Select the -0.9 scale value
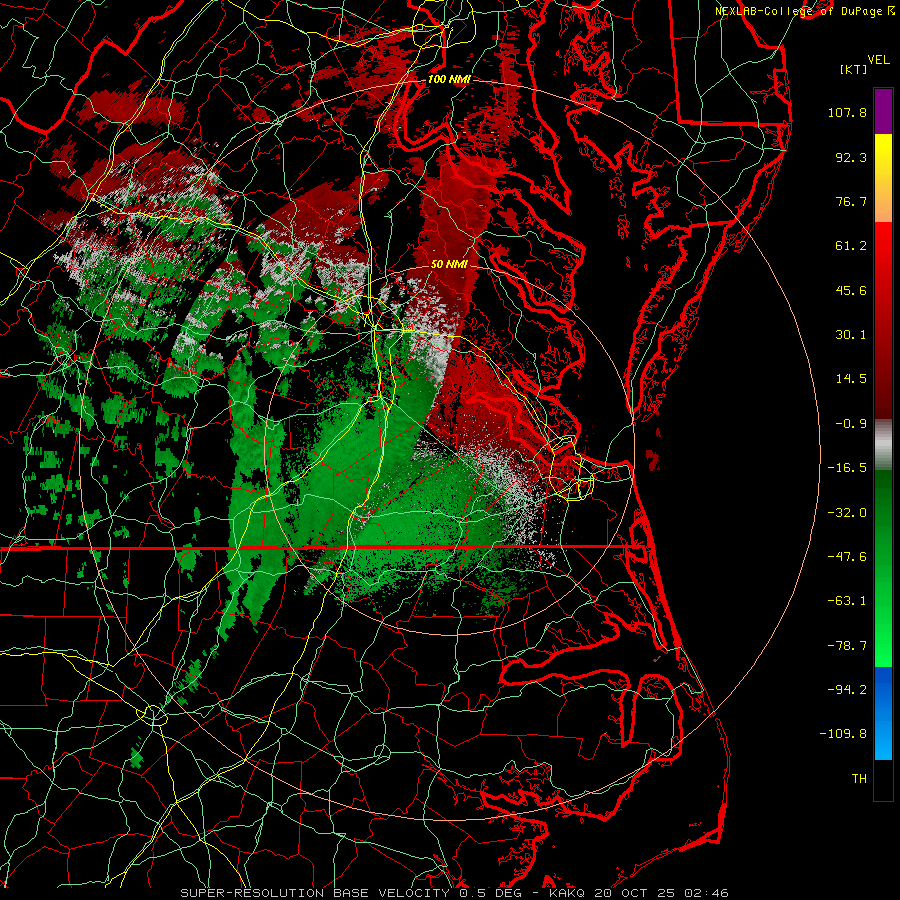900x900 pixels. point(851,424)
